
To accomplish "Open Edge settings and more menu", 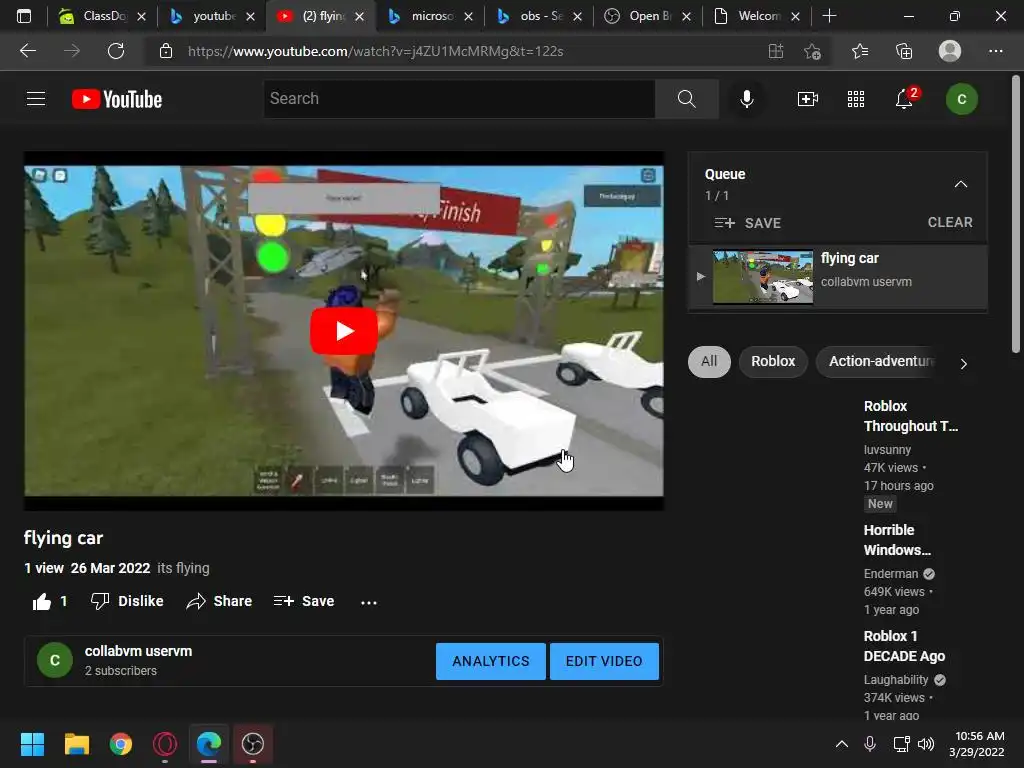I will [x=995, y=51].
